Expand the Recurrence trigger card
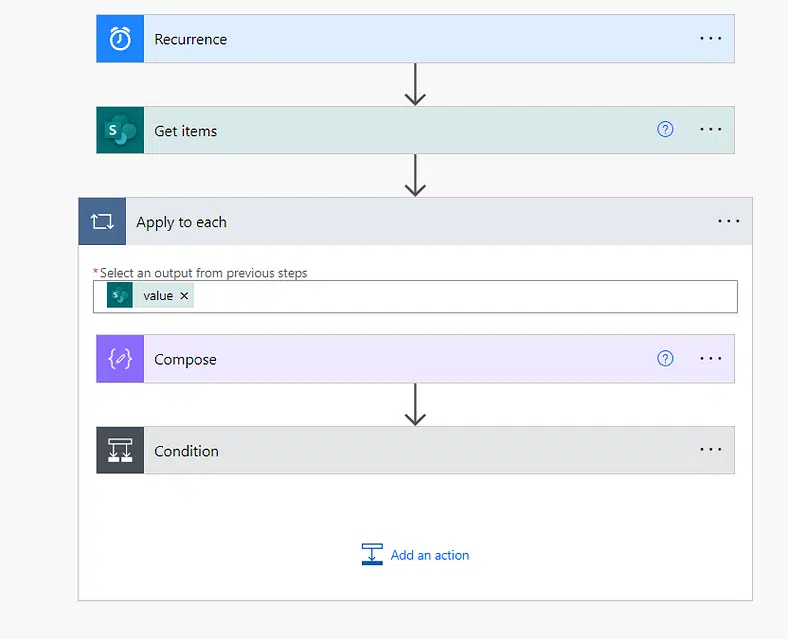This screenshot has width=788, height=639. (415, 39)
